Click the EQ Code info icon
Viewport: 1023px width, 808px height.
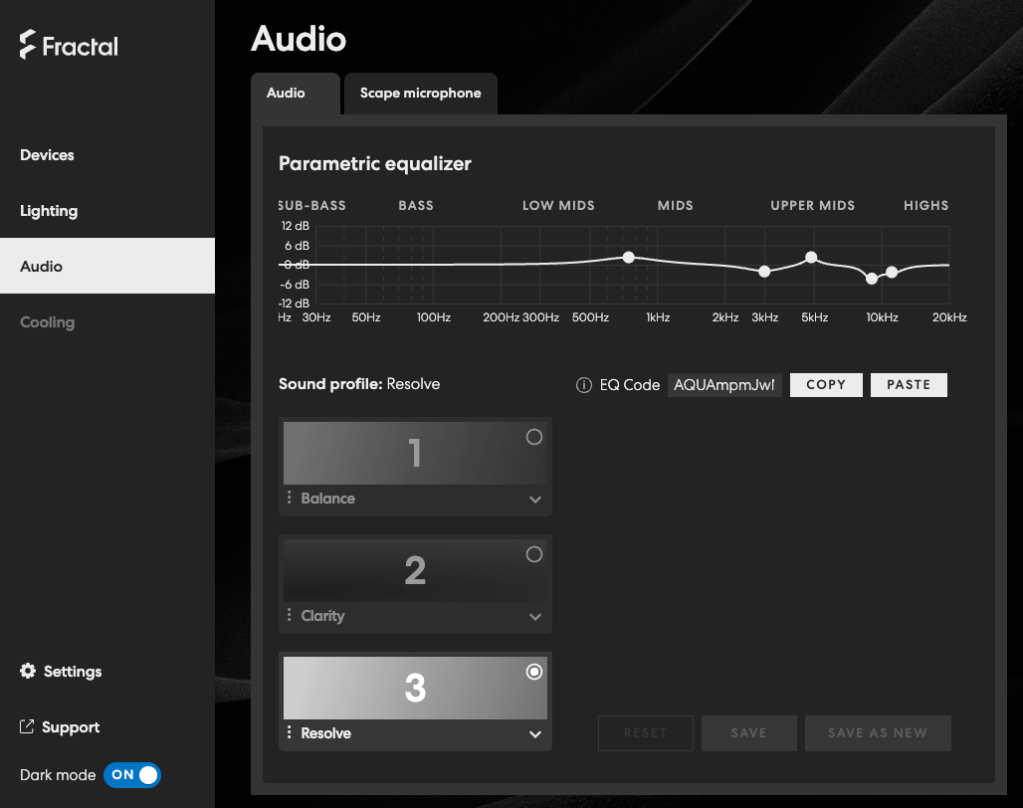click(x=584, y=385)
